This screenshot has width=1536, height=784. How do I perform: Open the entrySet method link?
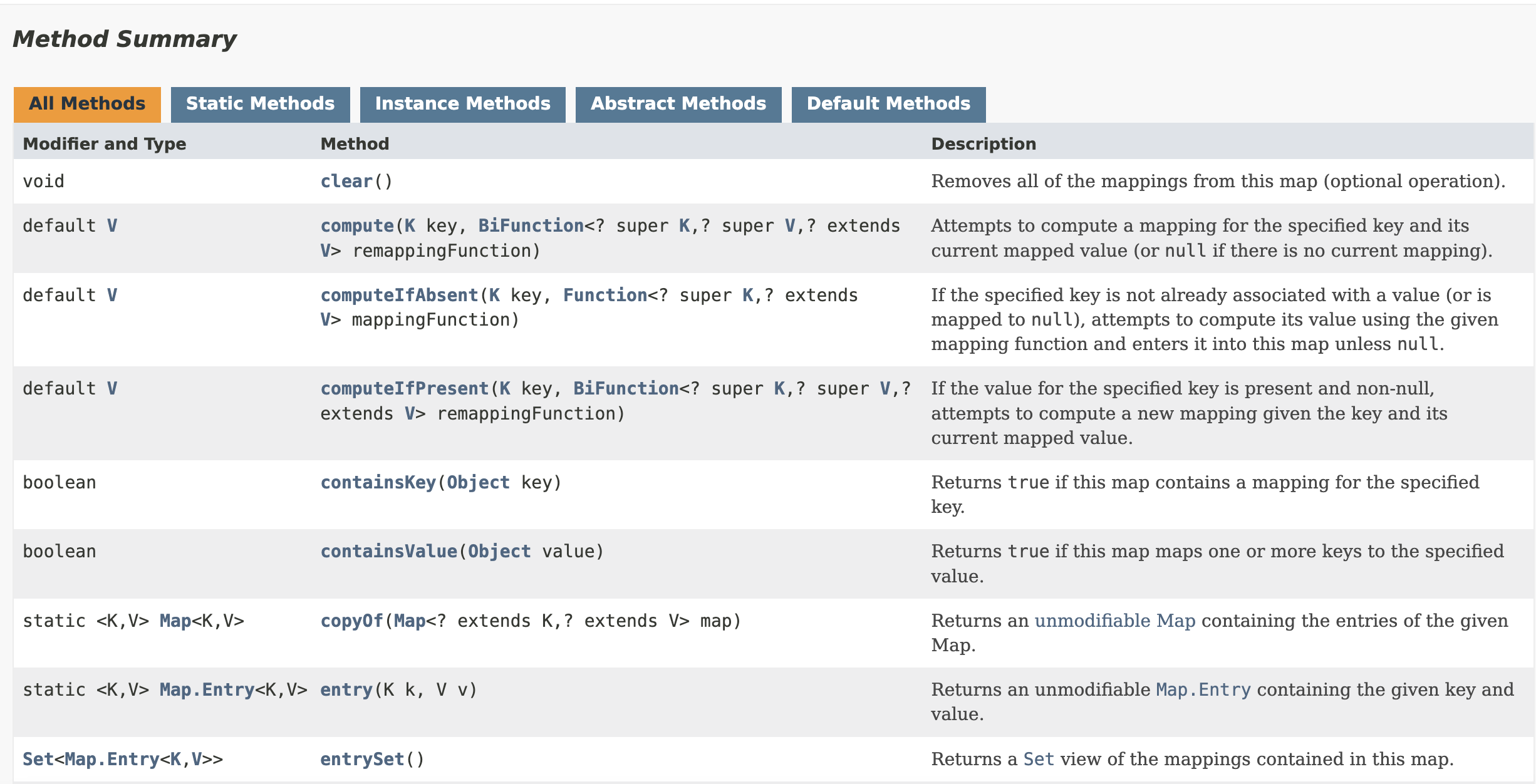(362, 760)
